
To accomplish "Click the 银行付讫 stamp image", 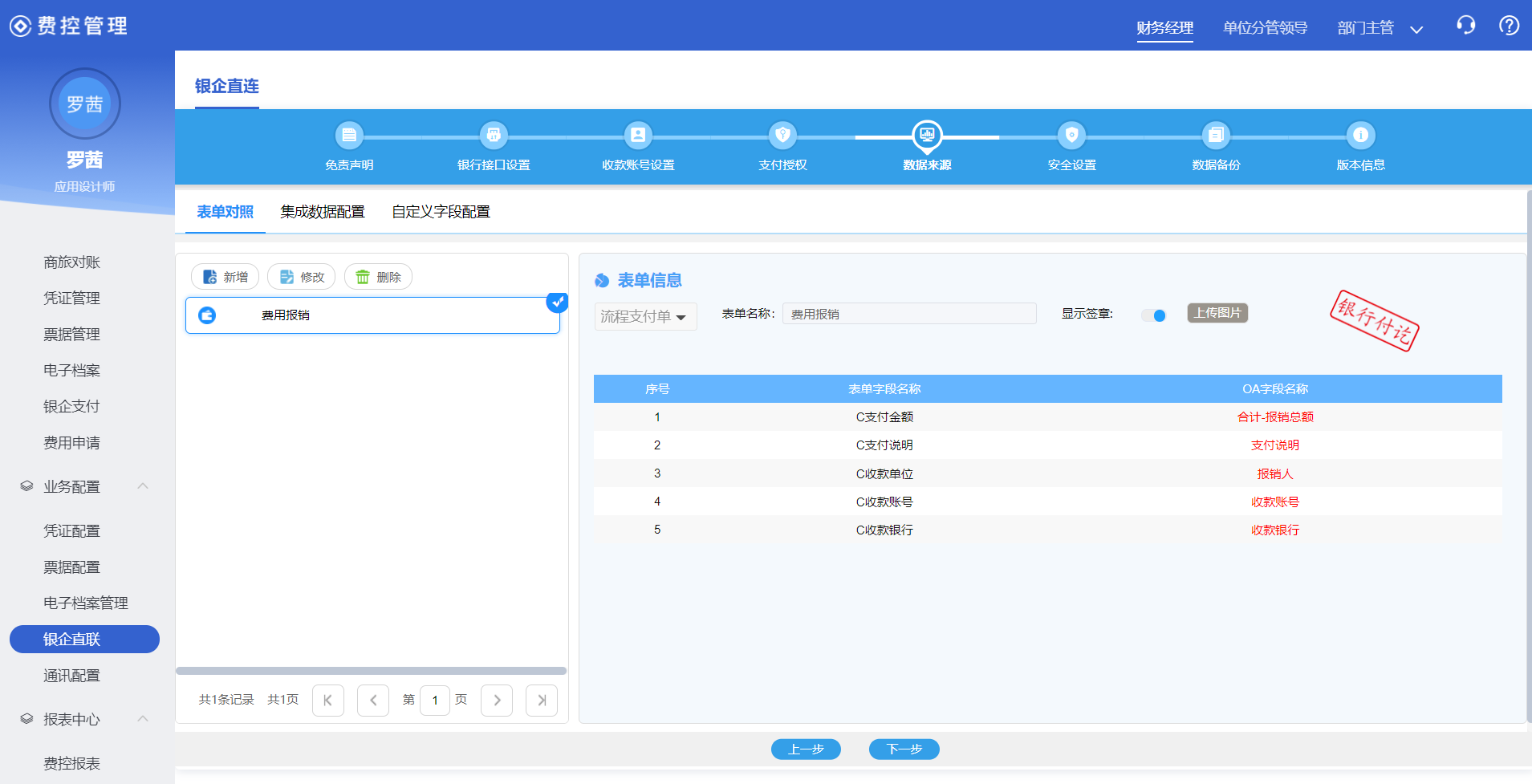I will pyautogui.click(x=1374, y=321).
